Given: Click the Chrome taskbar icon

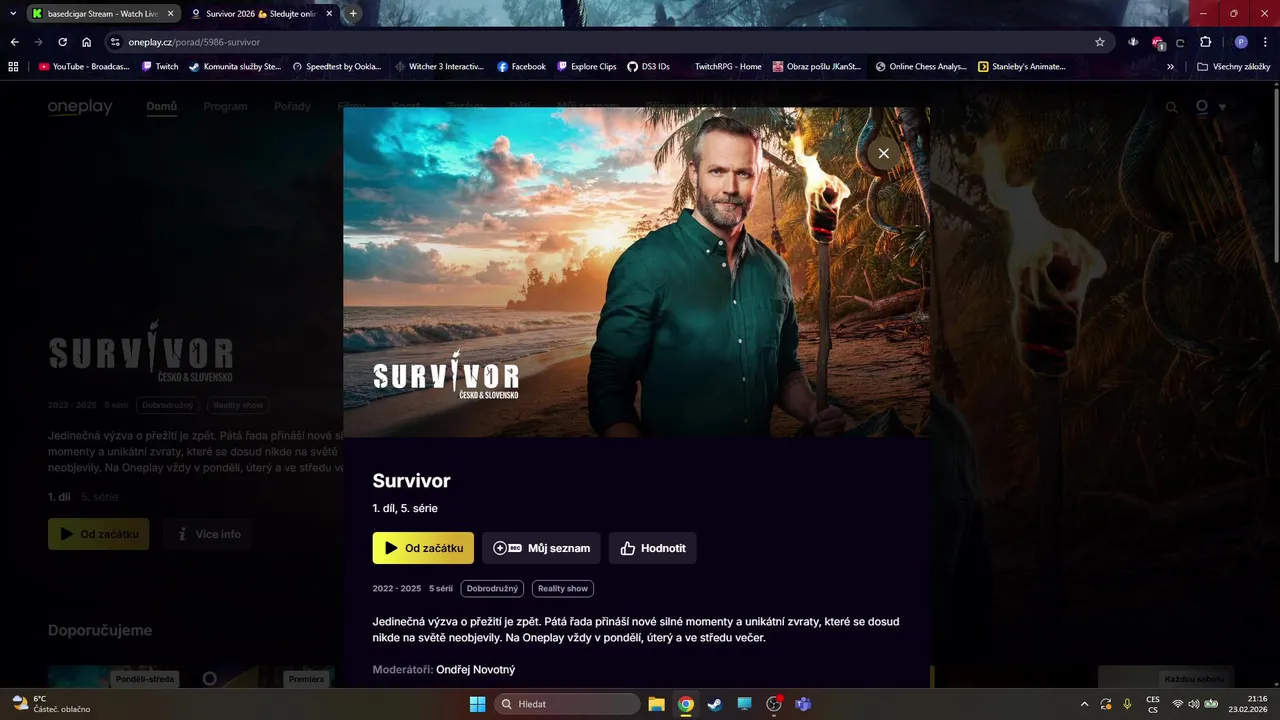Looking at the screenshot, I should [x=685, y=704].
